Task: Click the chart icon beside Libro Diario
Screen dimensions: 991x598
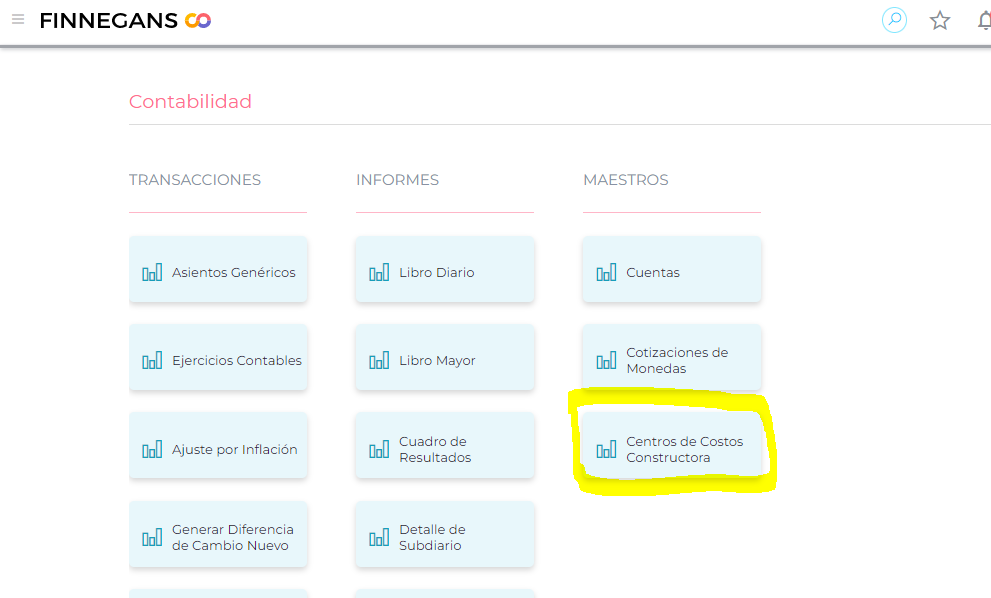Action: coord(379,272)
